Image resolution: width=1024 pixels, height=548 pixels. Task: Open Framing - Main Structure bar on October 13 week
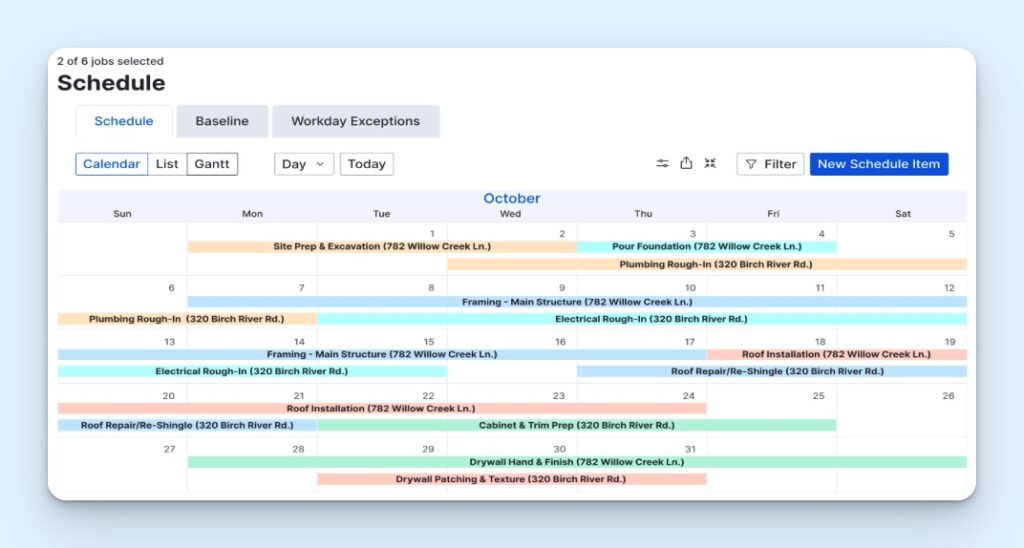tap(382, 355)
